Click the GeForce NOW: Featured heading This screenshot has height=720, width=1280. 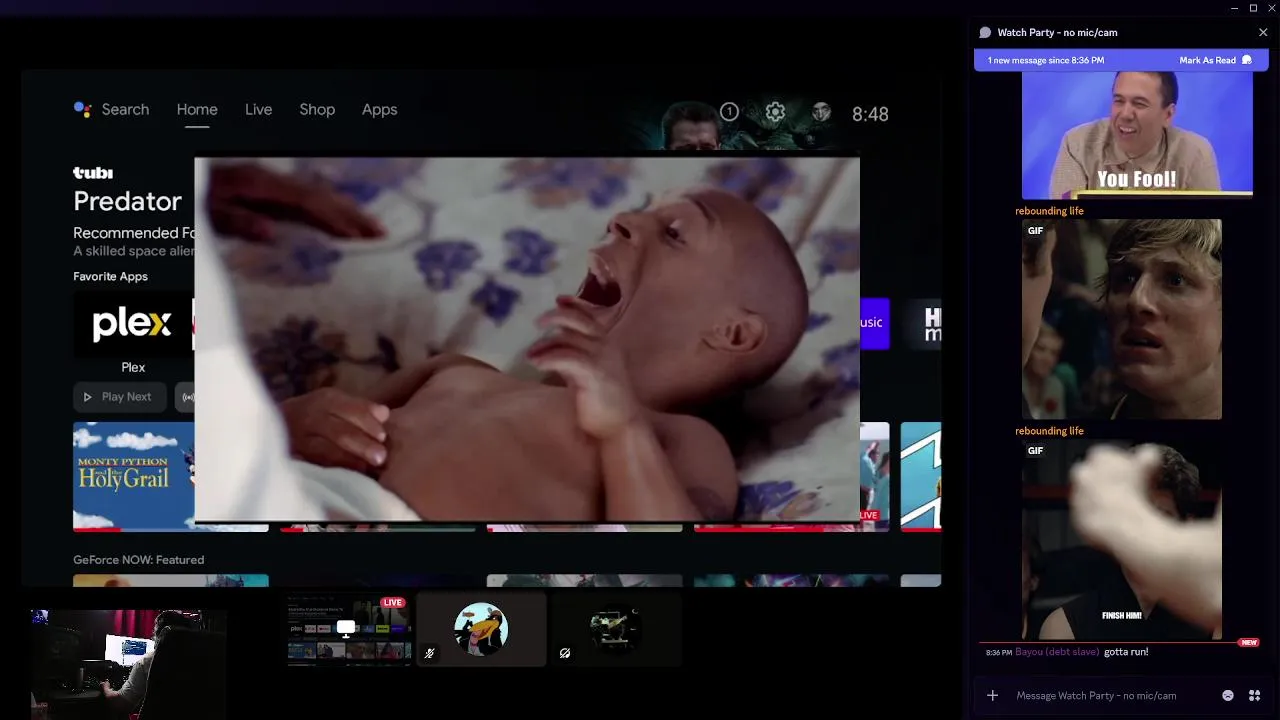tap(138, 560)
